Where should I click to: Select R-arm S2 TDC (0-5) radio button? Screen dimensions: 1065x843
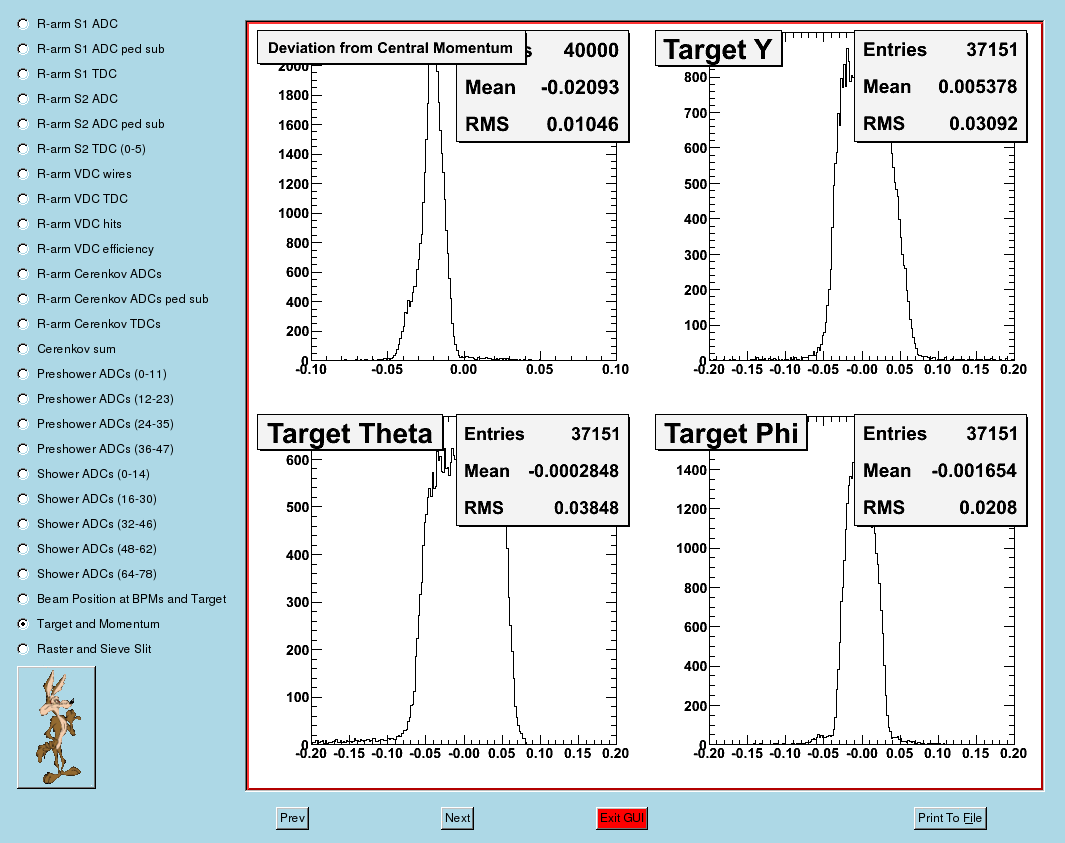(23, 149)
